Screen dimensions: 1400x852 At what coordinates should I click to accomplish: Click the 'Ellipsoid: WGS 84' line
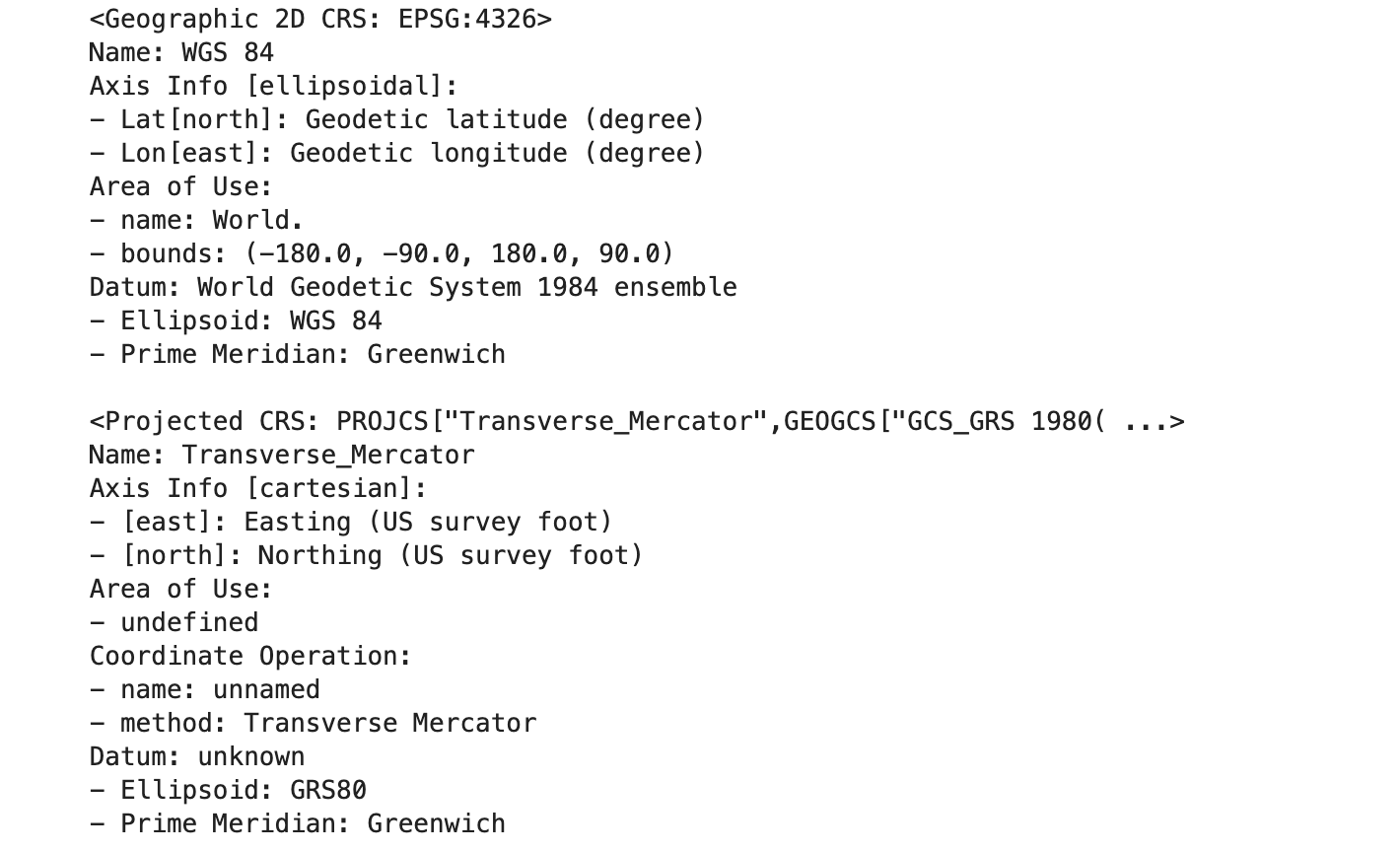pyautogui.click(x=236, y=320)
